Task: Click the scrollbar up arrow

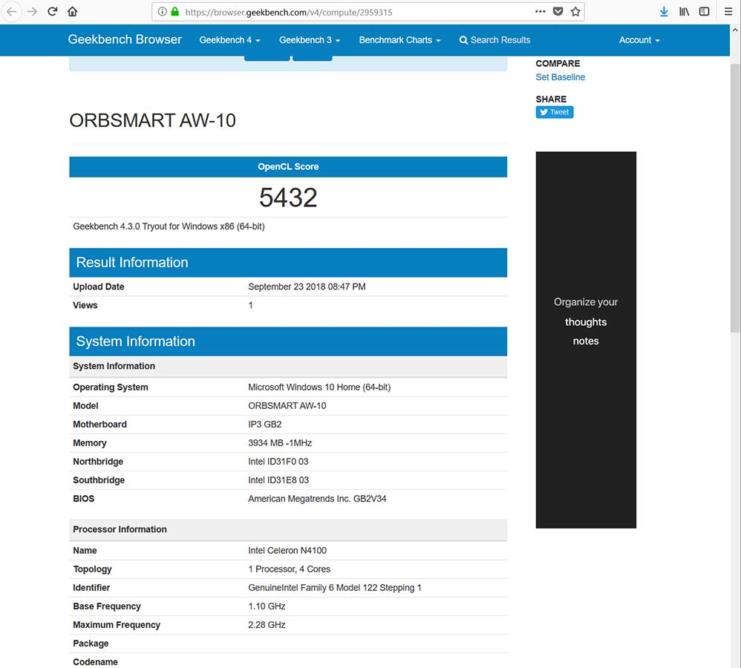Action: tap(735, 29)
